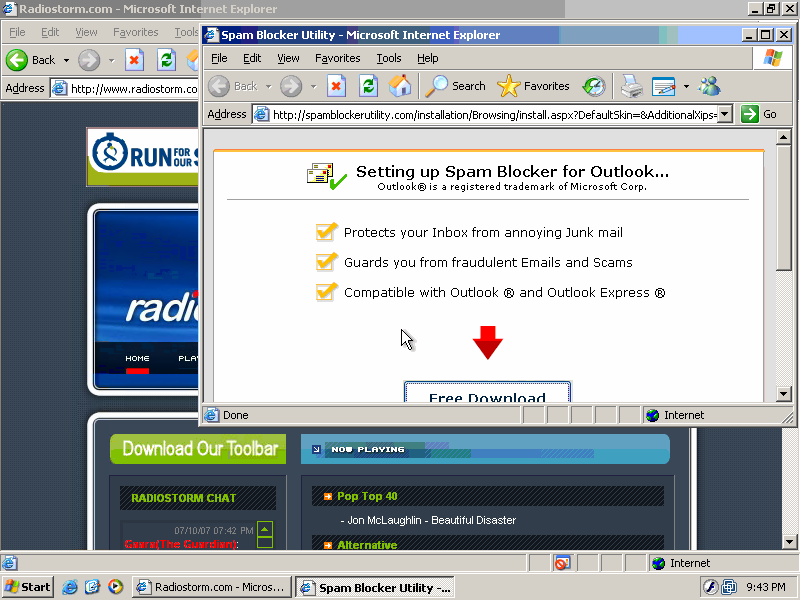
Task: Open Edit menu in Spam Blocker window
Action: coord(252,58)
